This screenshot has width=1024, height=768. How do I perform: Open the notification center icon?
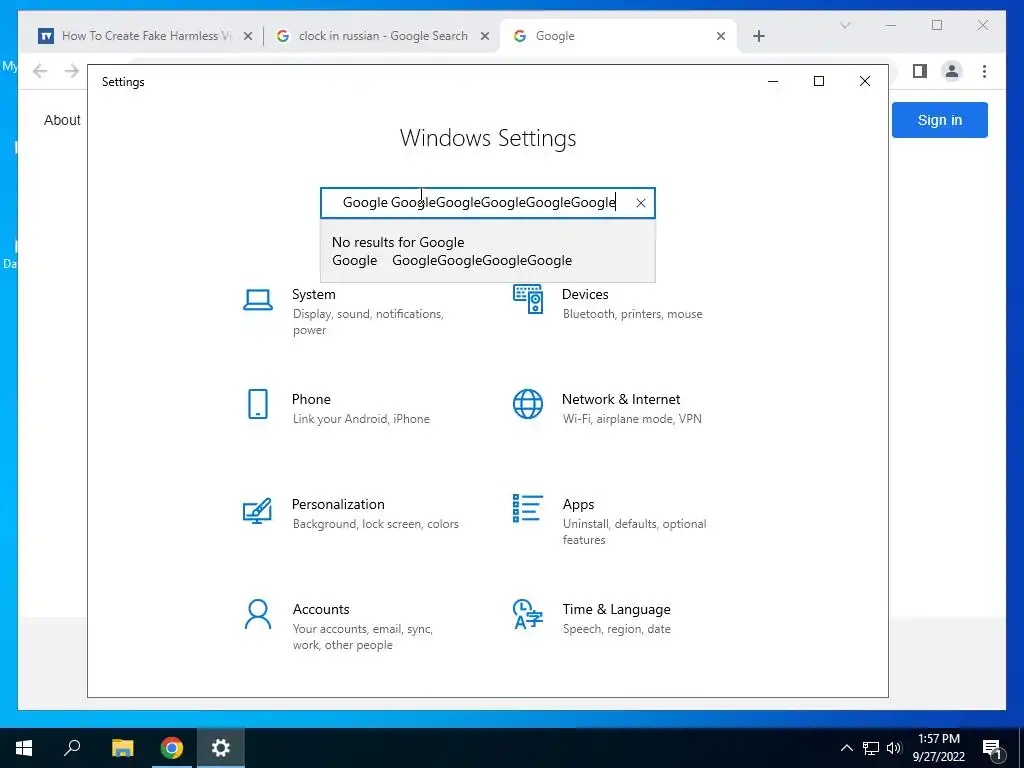point(992,748)
